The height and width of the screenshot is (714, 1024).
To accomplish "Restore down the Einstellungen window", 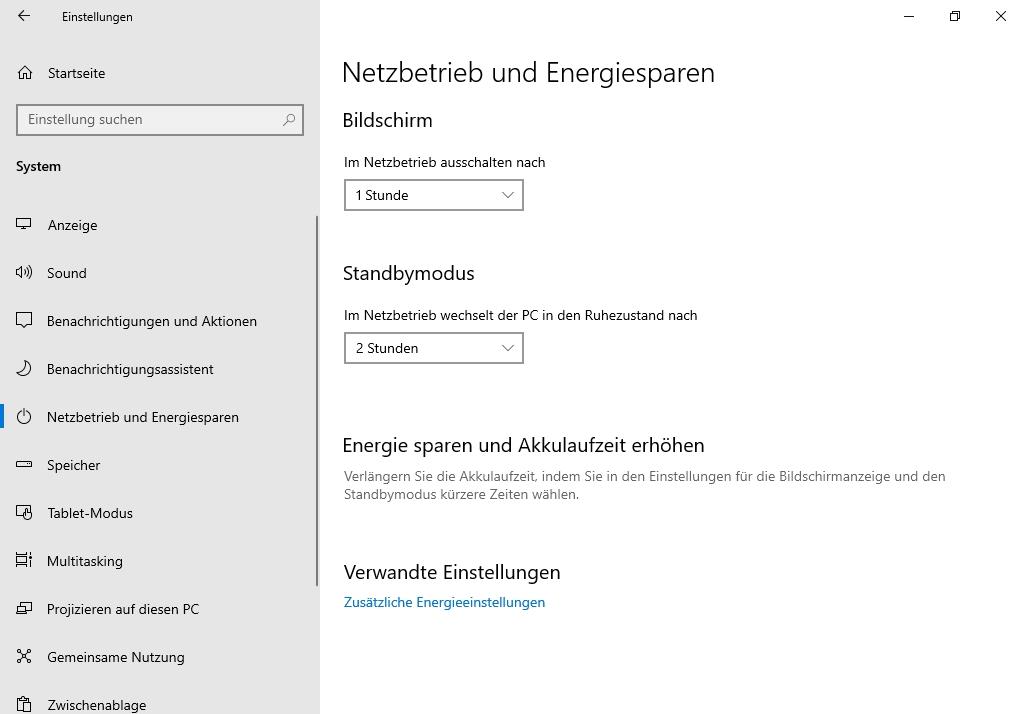I will point(955,16).
